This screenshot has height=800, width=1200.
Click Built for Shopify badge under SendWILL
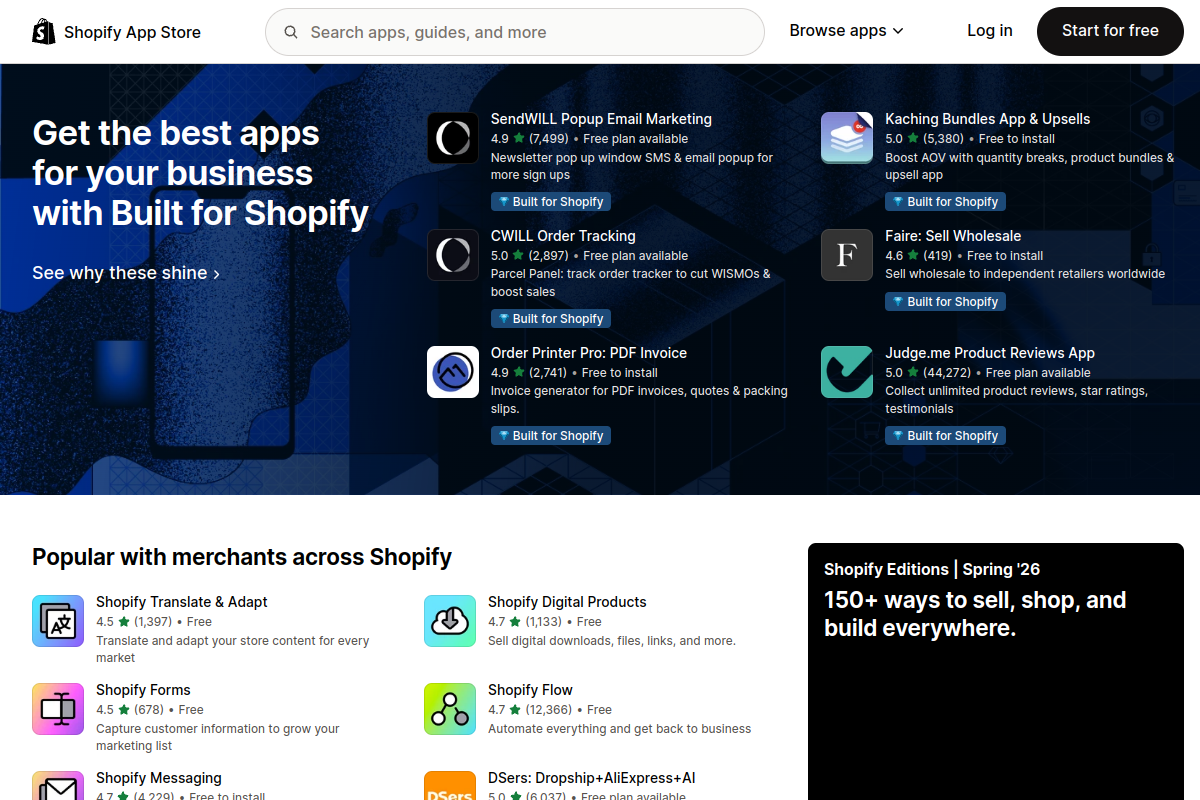tap(550, 202)
